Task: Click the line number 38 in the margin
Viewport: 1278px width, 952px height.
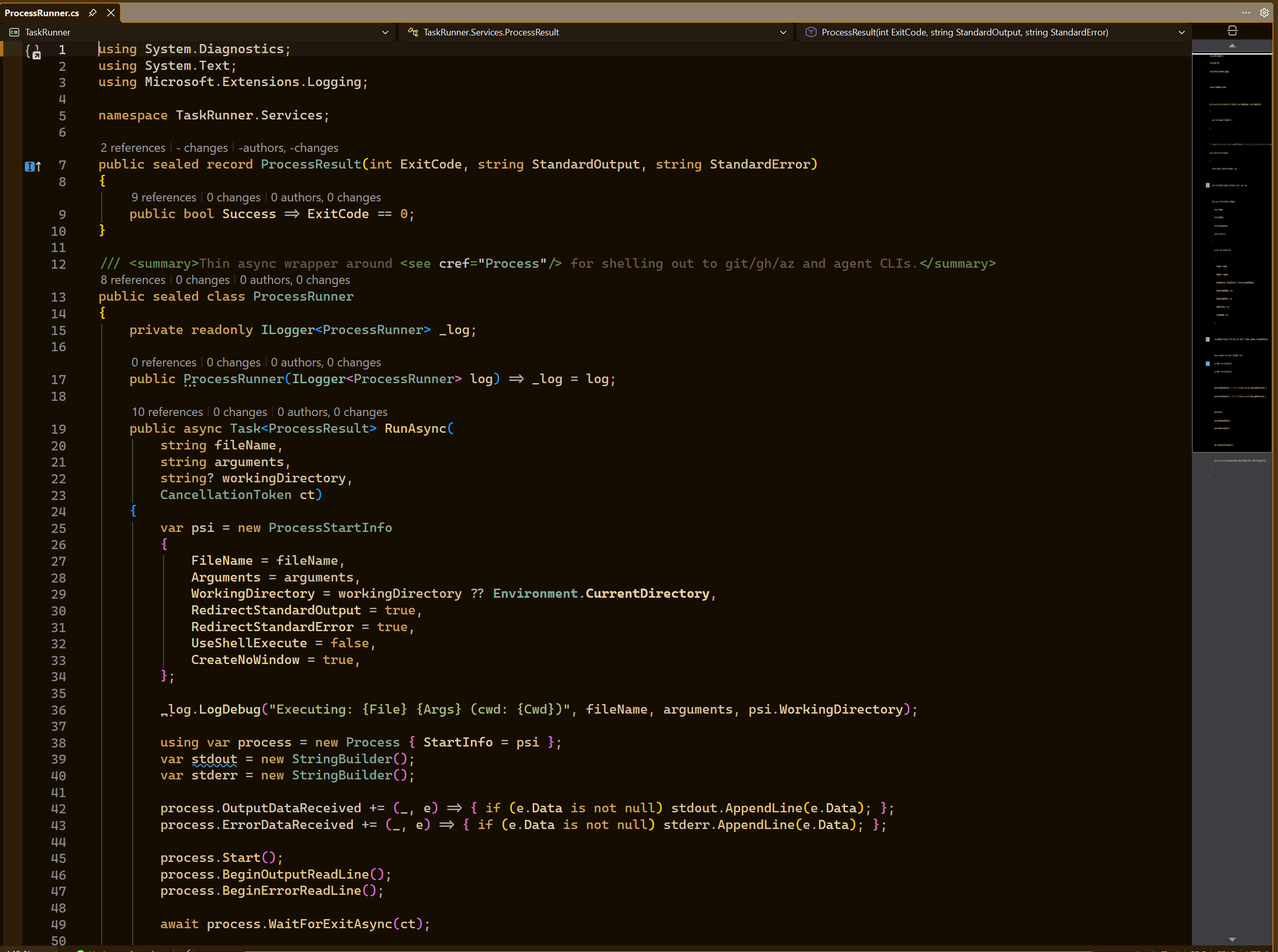Action: click(58, 743)
